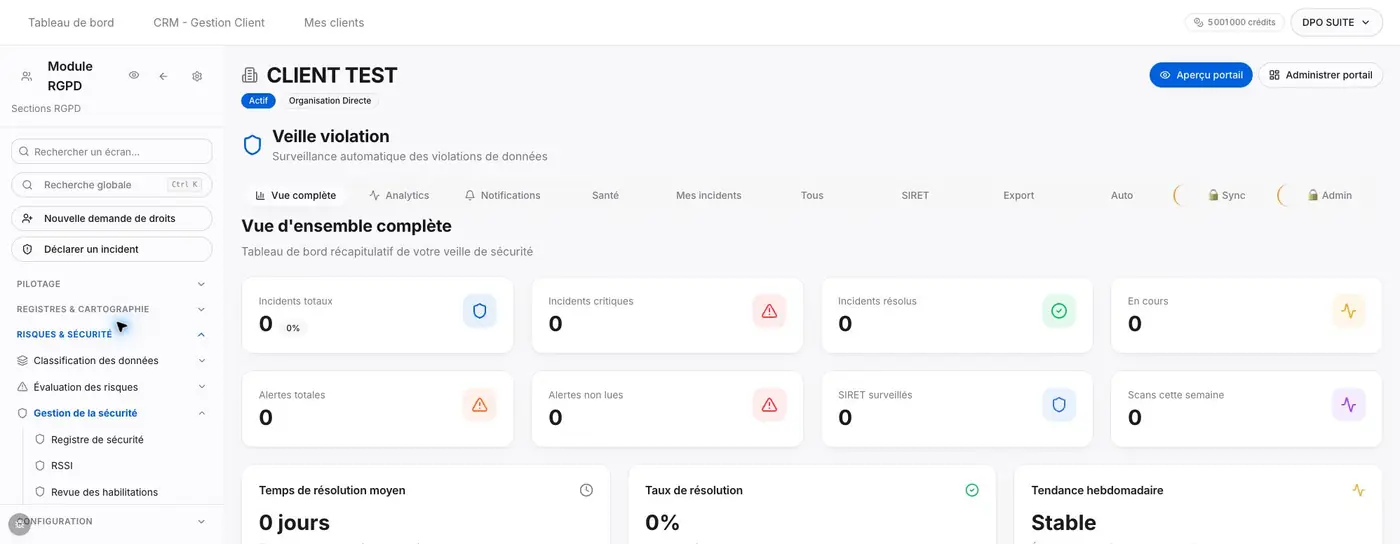Click the layers icon beside Classification des données
Screen dimensions: 1400x544
23,361
